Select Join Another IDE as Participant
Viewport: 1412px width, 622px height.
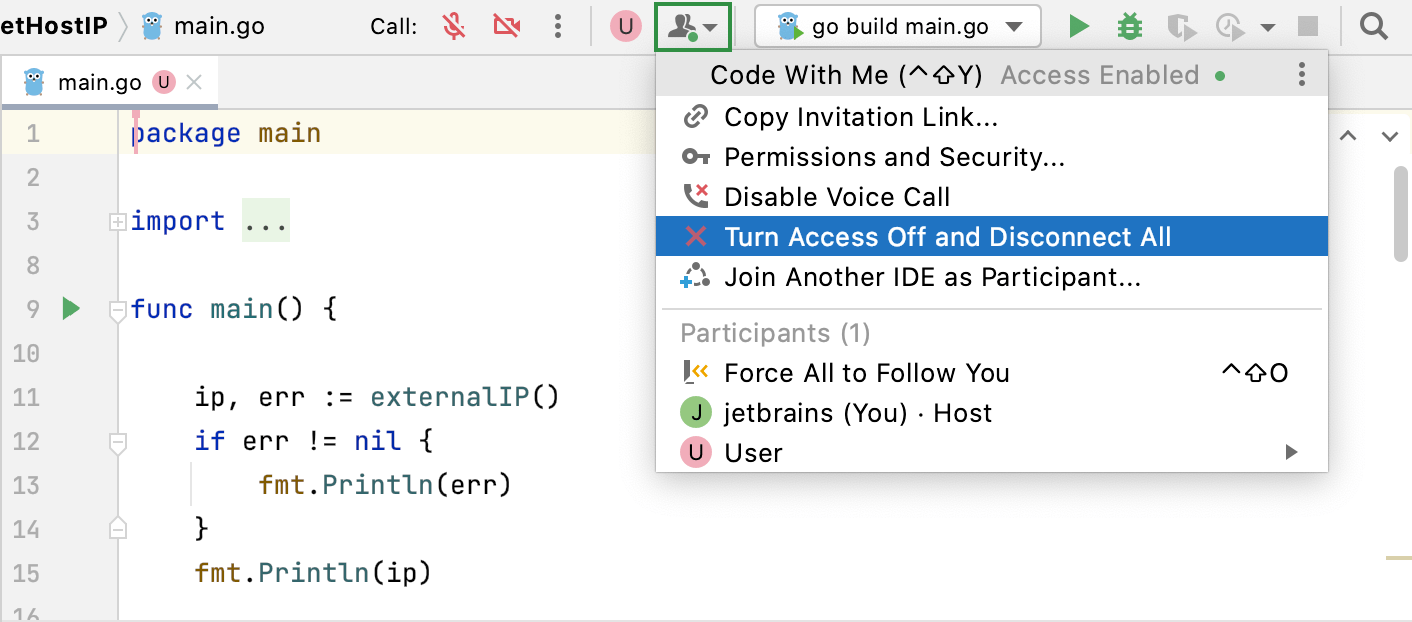(932, 277)
